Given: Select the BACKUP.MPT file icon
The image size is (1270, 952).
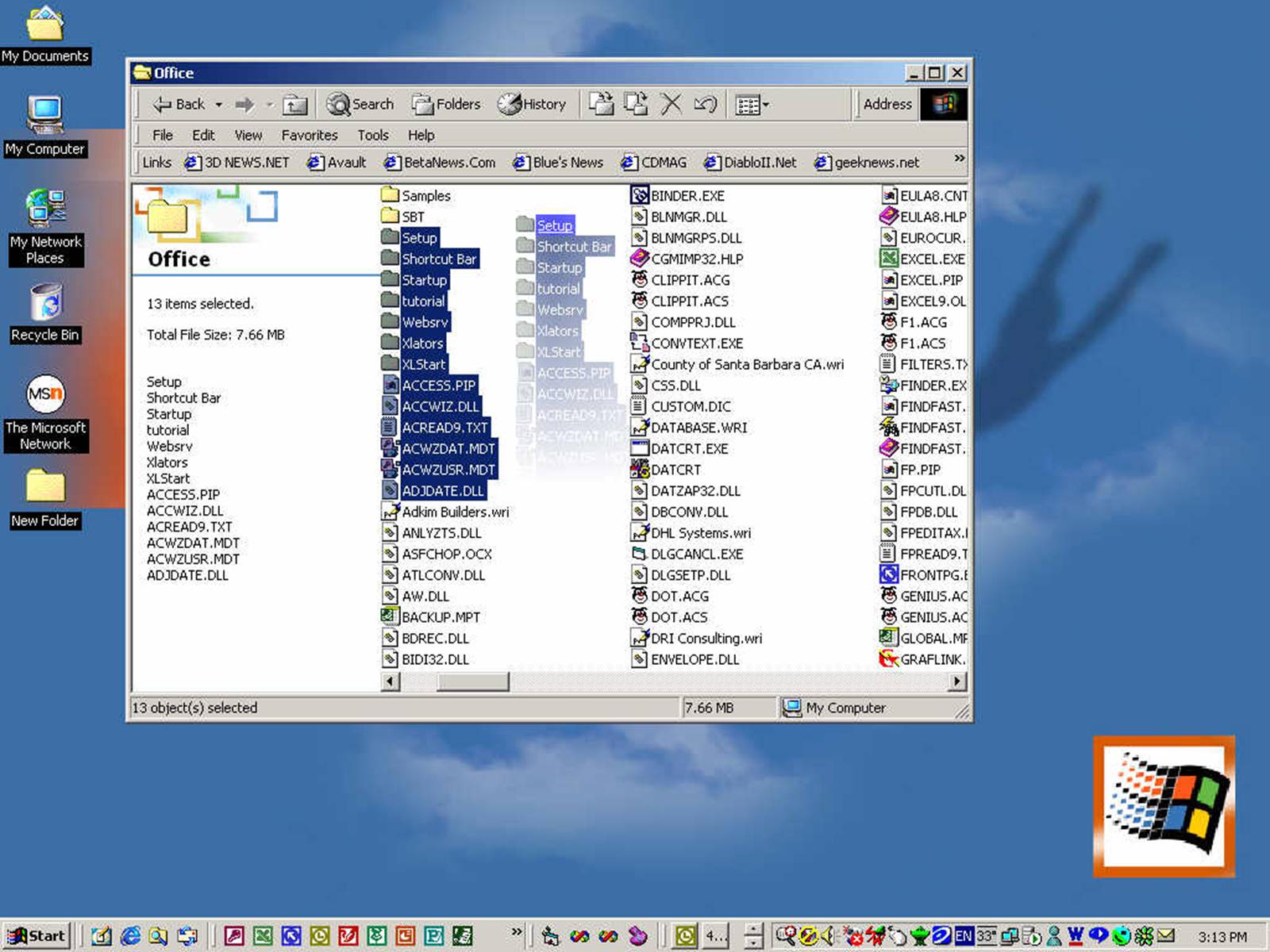Looking at the screenshot, I should [389, 616].
